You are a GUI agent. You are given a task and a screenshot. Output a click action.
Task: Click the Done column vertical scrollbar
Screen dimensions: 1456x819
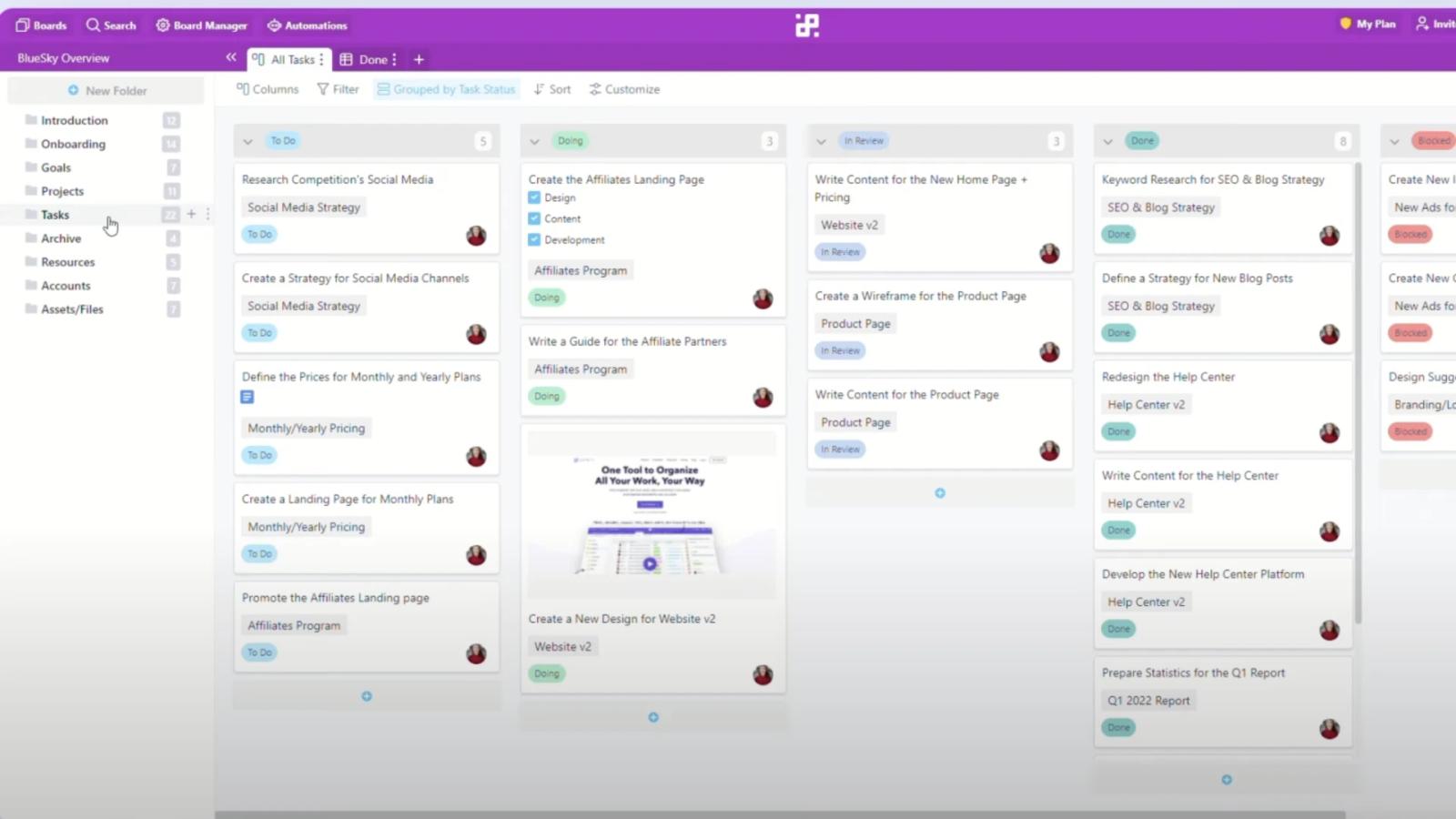1358,391
